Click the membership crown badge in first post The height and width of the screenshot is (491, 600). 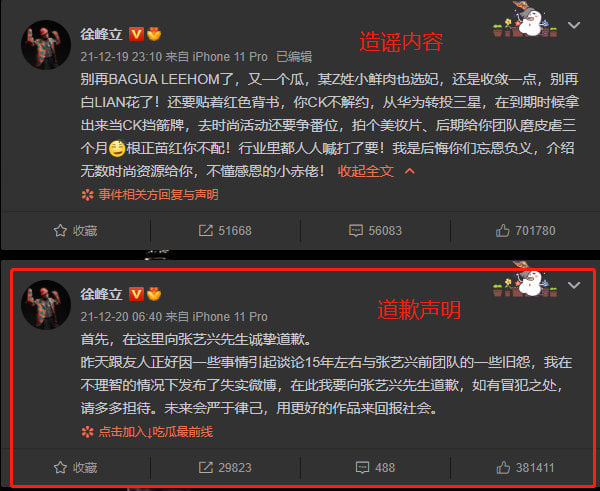154,34
